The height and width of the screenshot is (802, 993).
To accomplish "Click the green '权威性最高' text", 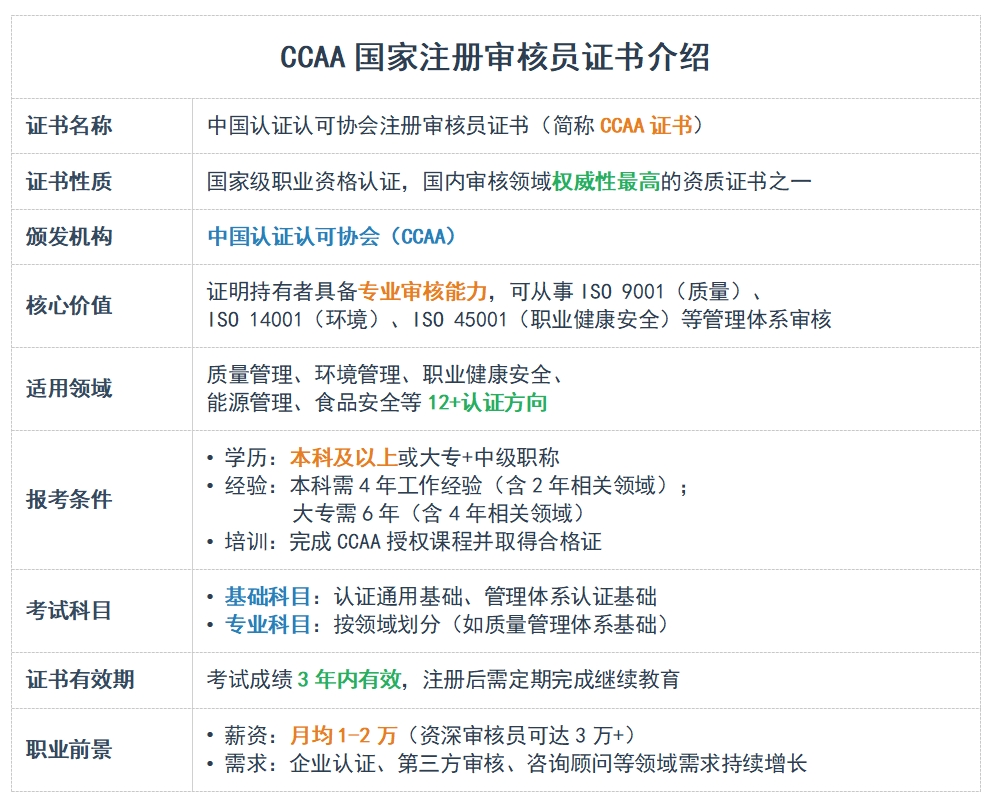I will pyautogui.click(x=606, y=181).
